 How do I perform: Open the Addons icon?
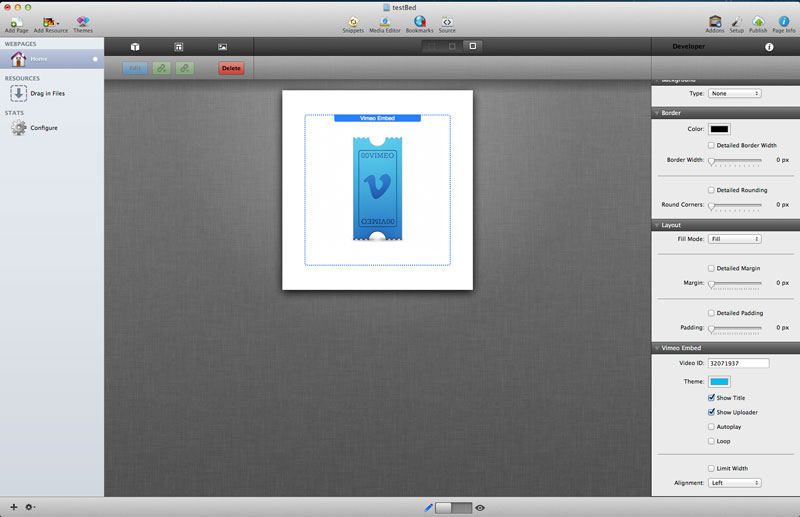pyautogui.click(x=715, y=21)
